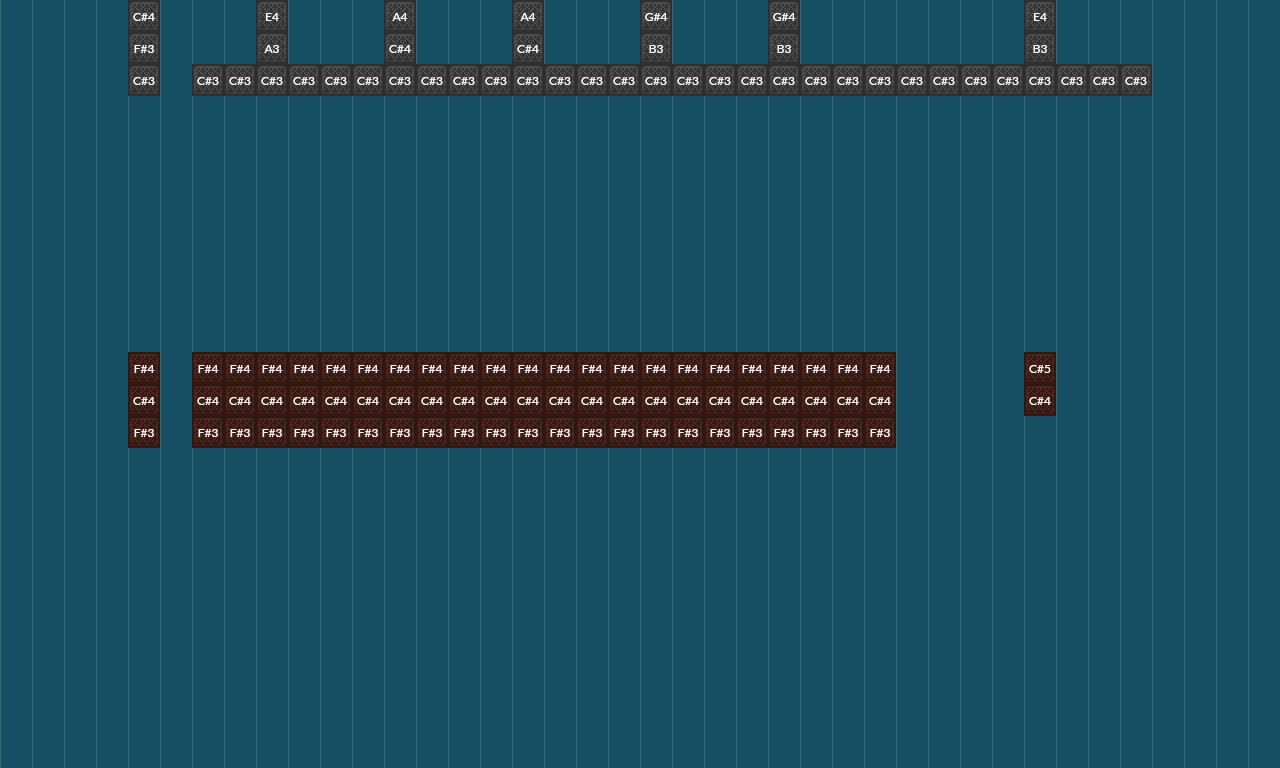Image resolution: width=1280 pixels, height=768 pixels.
Task: Select the B3 note below the first G#4
Action: point(655,48)
